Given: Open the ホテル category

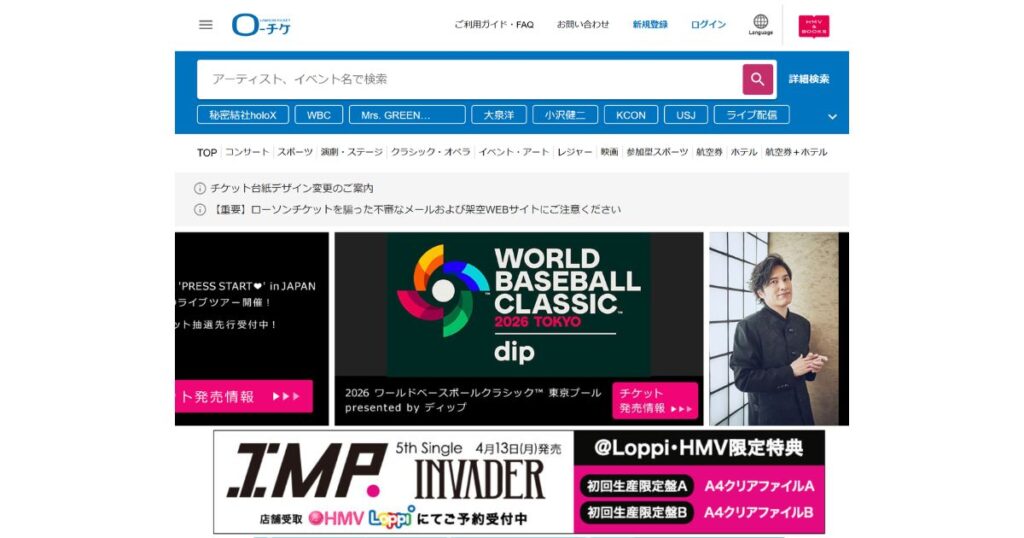Looking at the screenshot, I should pos(744,152).
